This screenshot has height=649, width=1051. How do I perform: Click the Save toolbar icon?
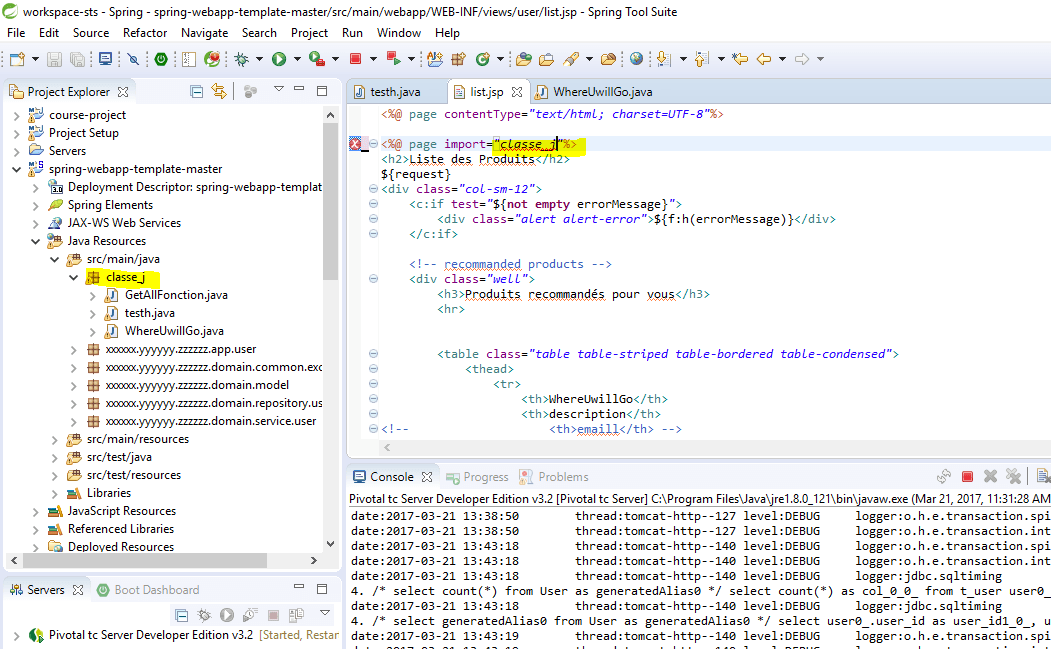[x=54, y=59]
